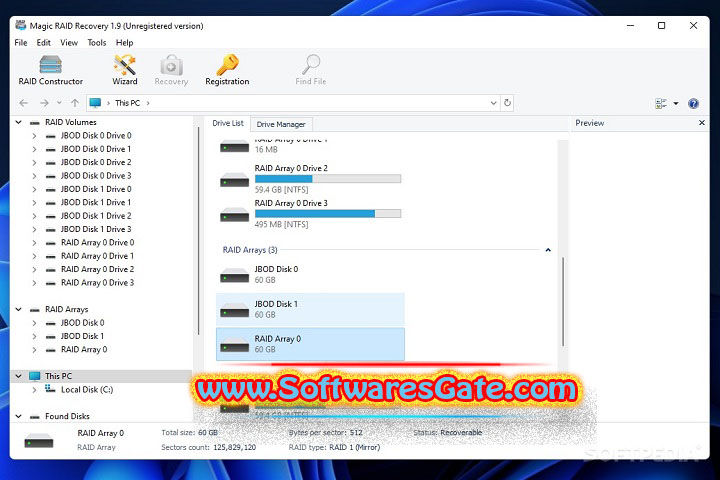Go up one folder level
Image resolution: width=720 pixels, height=480 pixels.
click(75, 103)
